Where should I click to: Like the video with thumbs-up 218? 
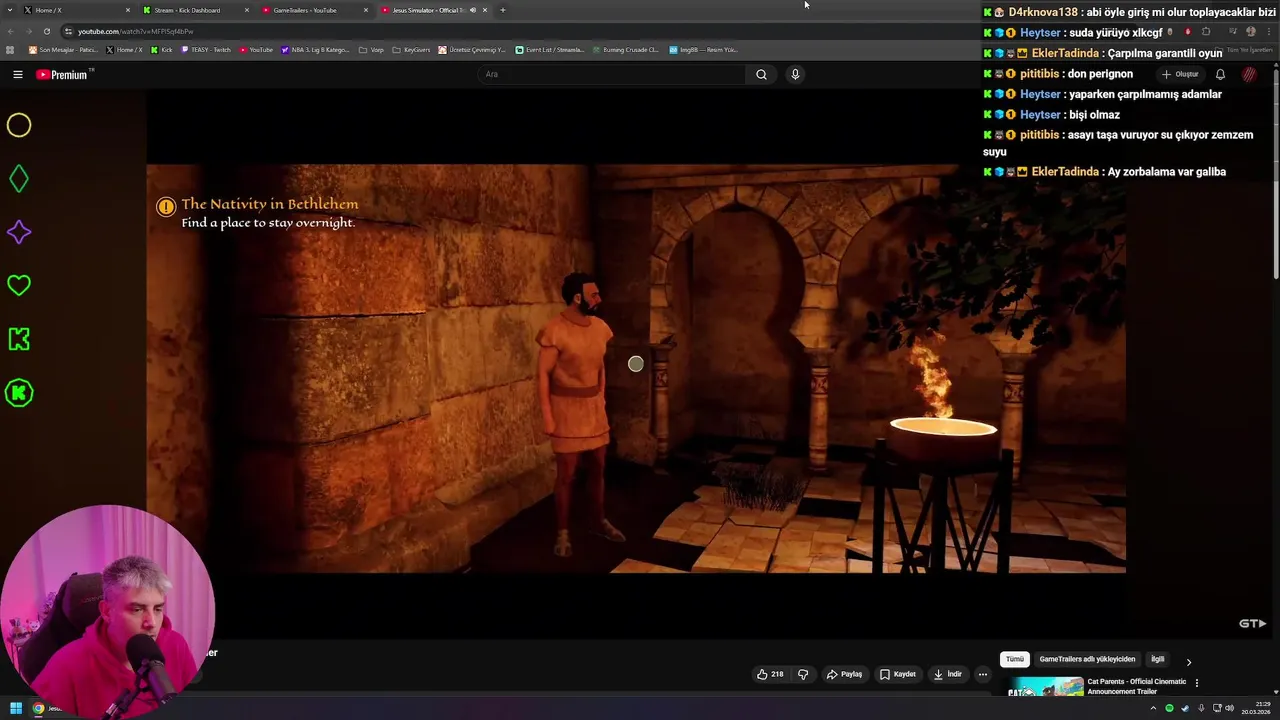coord(770,674)
